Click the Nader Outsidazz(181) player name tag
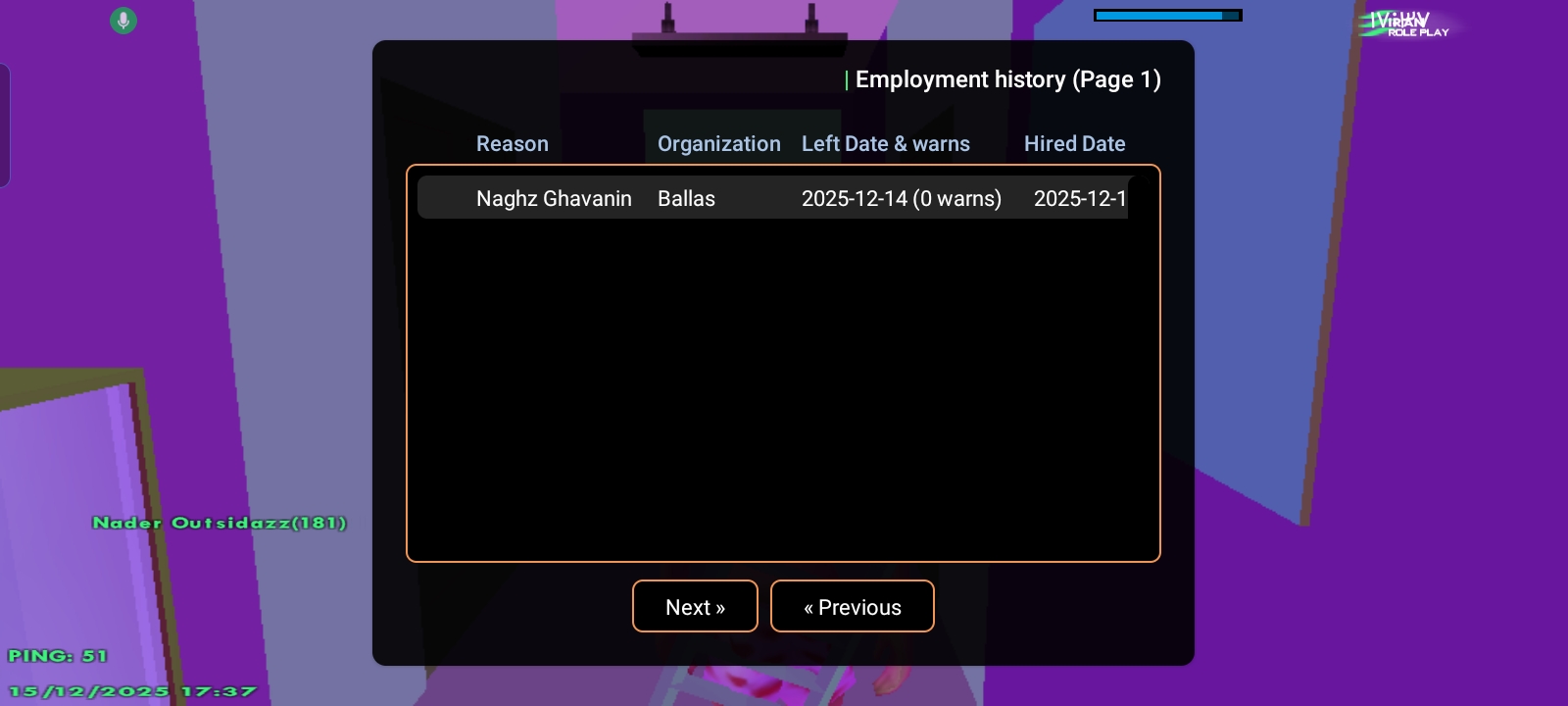This screenshot has height=706, width=1568. click(x=220, y=523)
